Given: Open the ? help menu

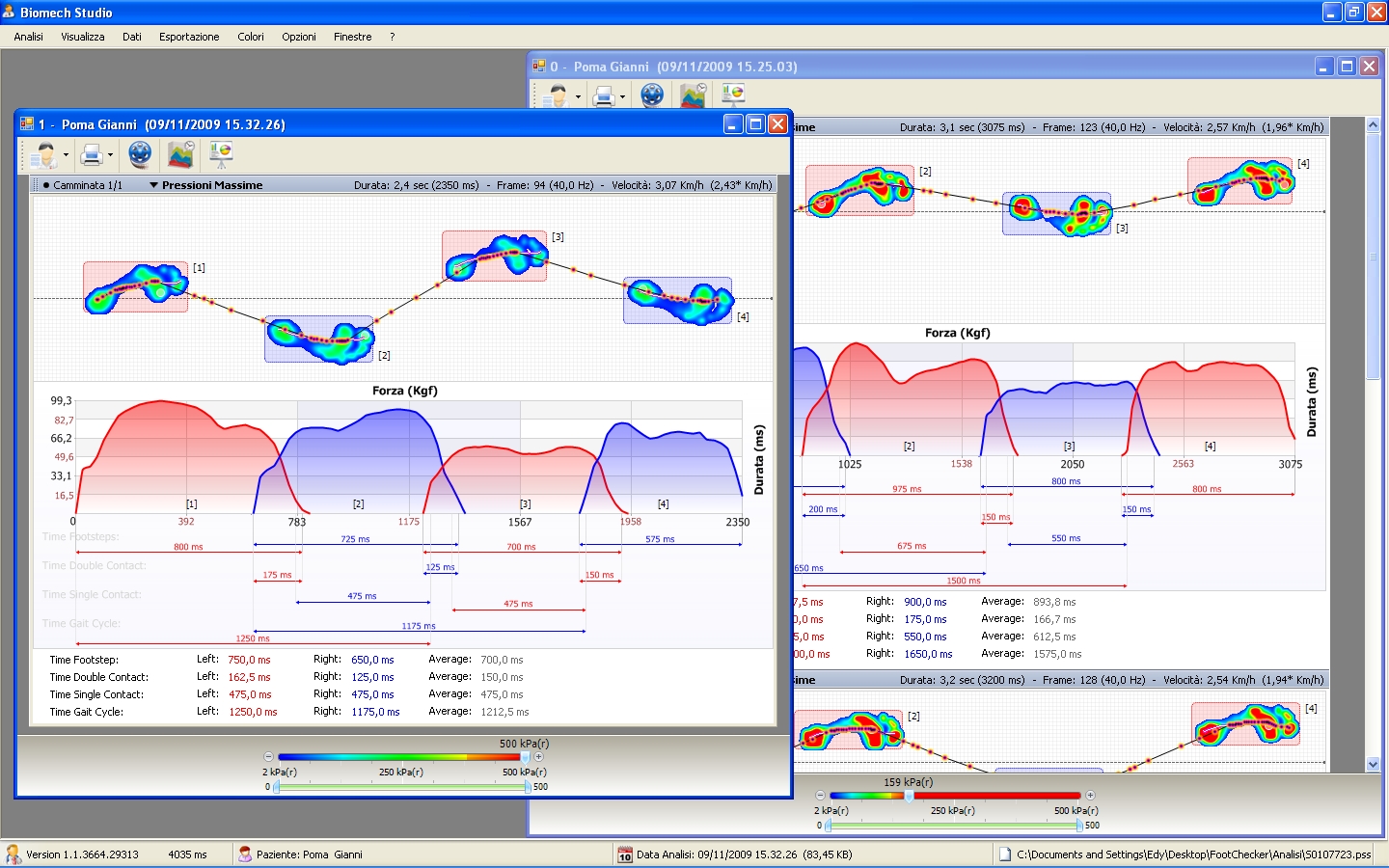Looking at the screenshot, I should tap(392, 37).
